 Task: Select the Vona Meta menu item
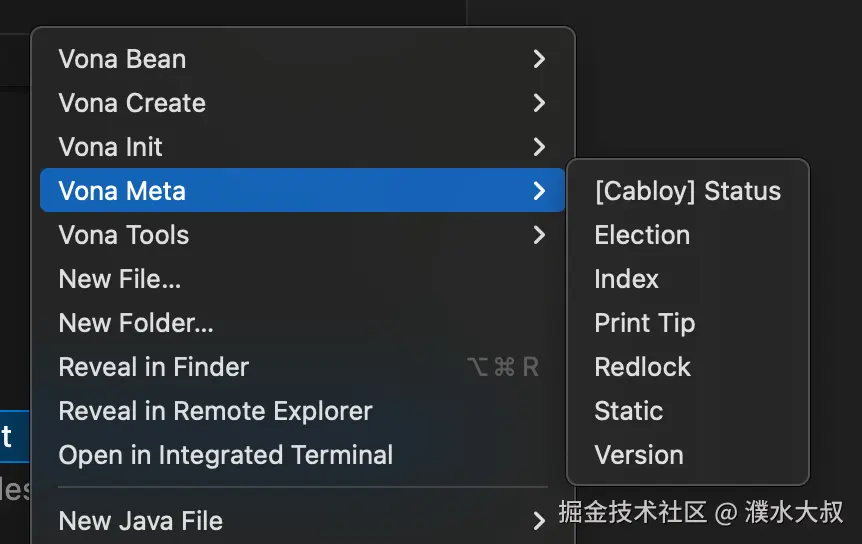click(x=123, y=191)
